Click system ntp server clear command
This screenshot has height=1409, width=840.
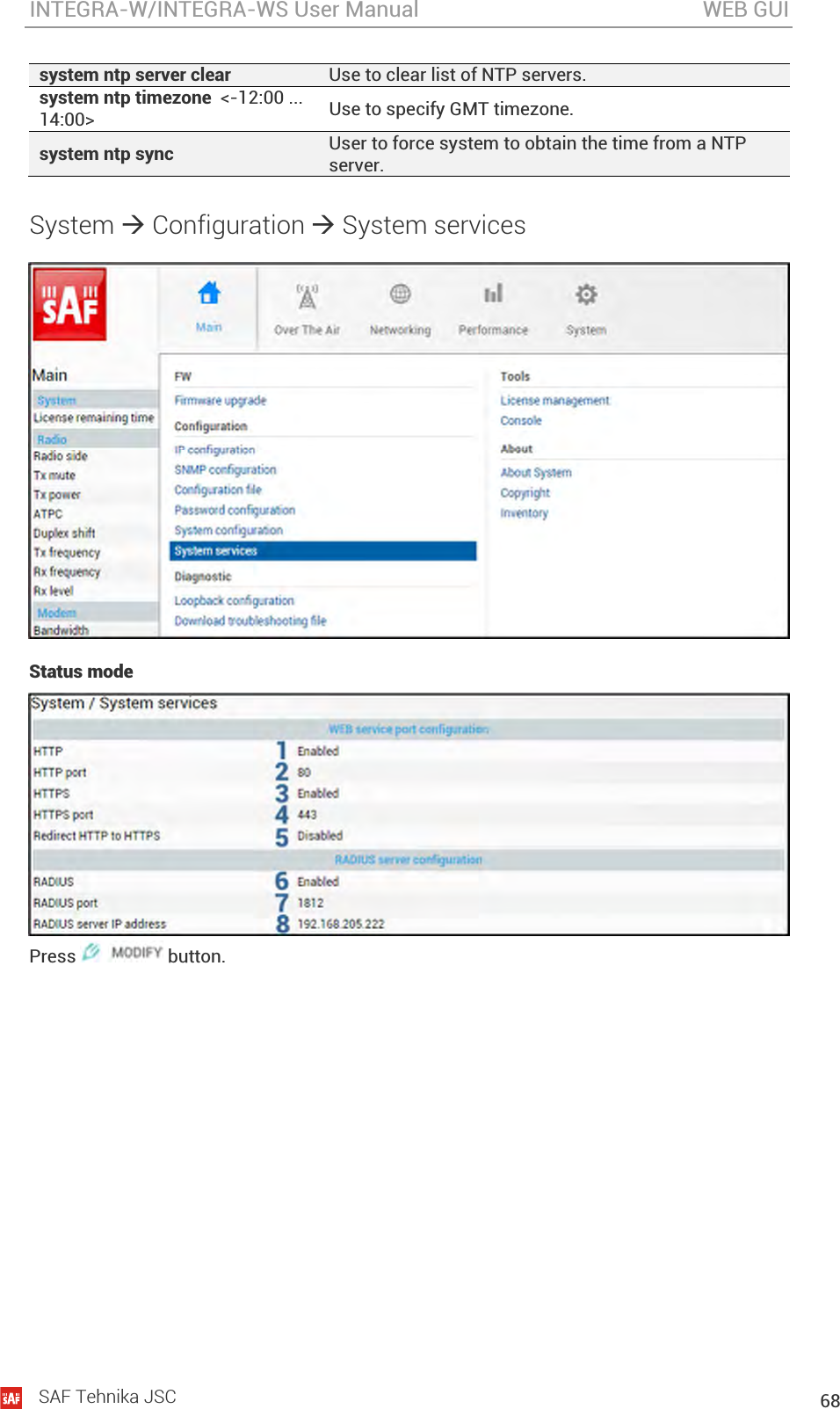pos(135,75)
